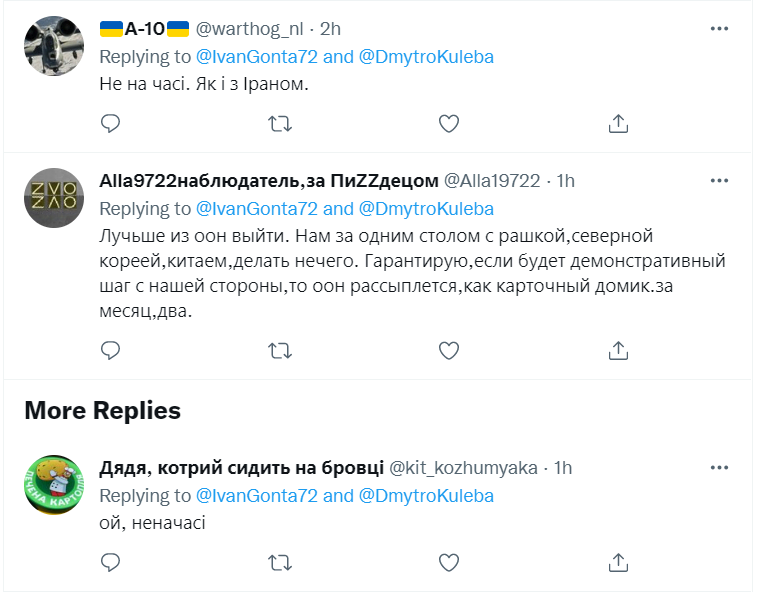The height and width of the screenshot is (592, 763).
Task: Open more options for kit_kozhumyaka tweet
Action: click(719, 467)
